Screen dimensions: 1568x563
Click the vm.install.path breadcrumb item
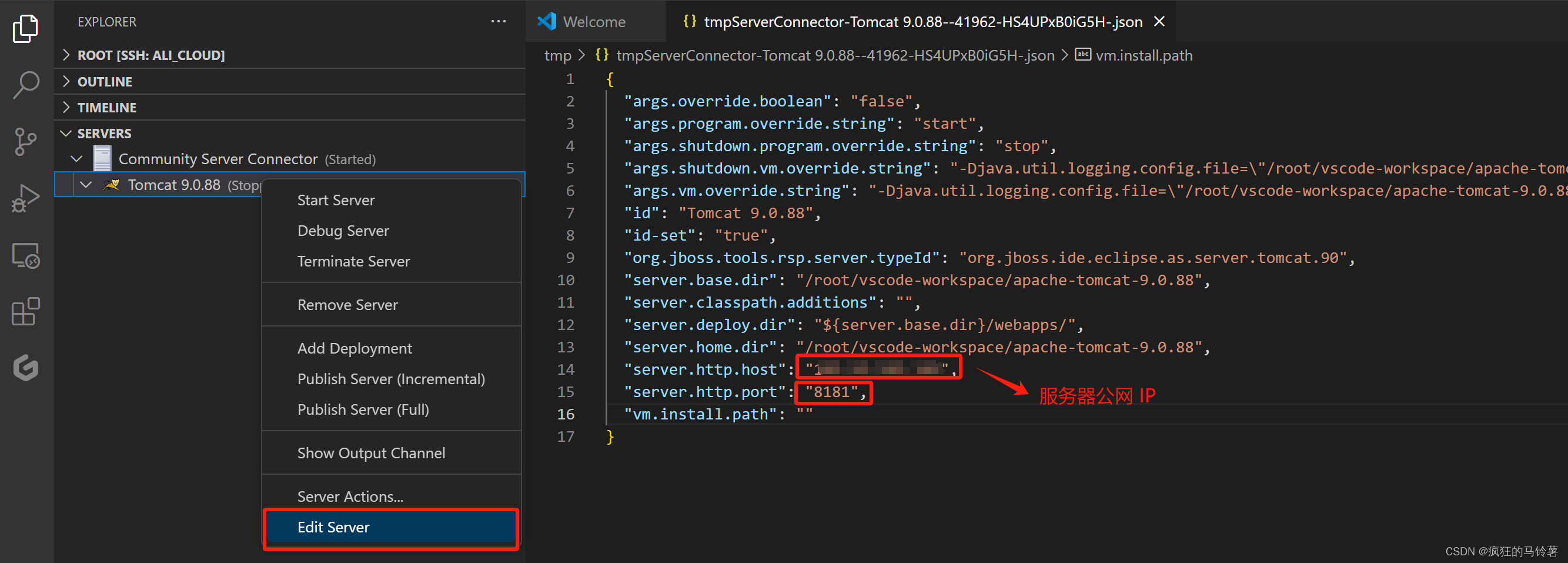(1143, 55)
